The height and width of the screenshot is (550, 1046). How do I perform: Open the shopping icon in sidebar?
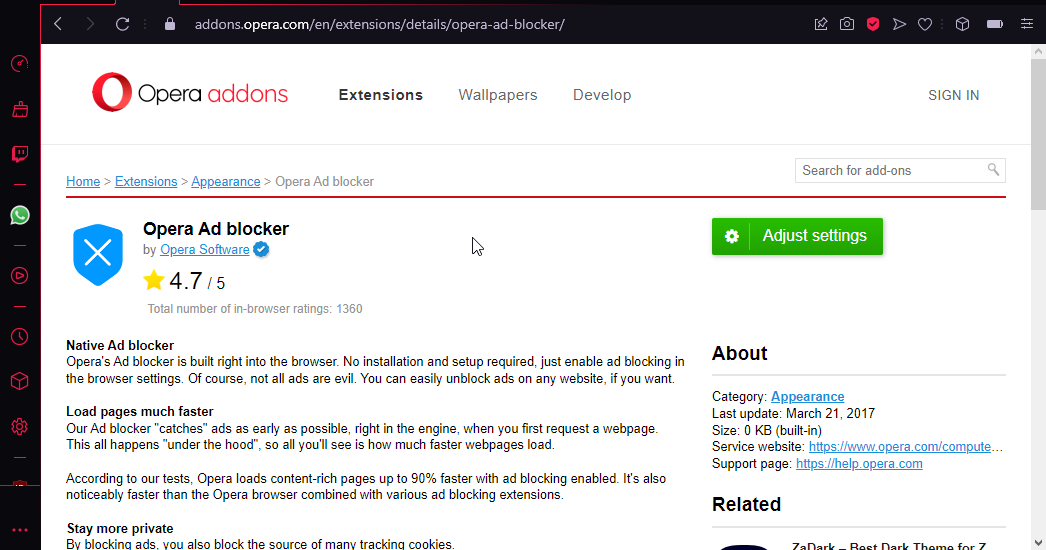(20, 109)
